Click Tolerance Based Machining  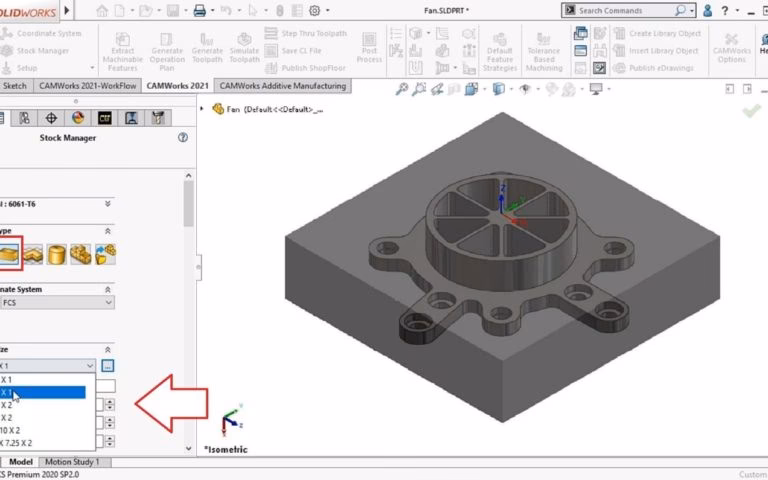pos(544,51)
